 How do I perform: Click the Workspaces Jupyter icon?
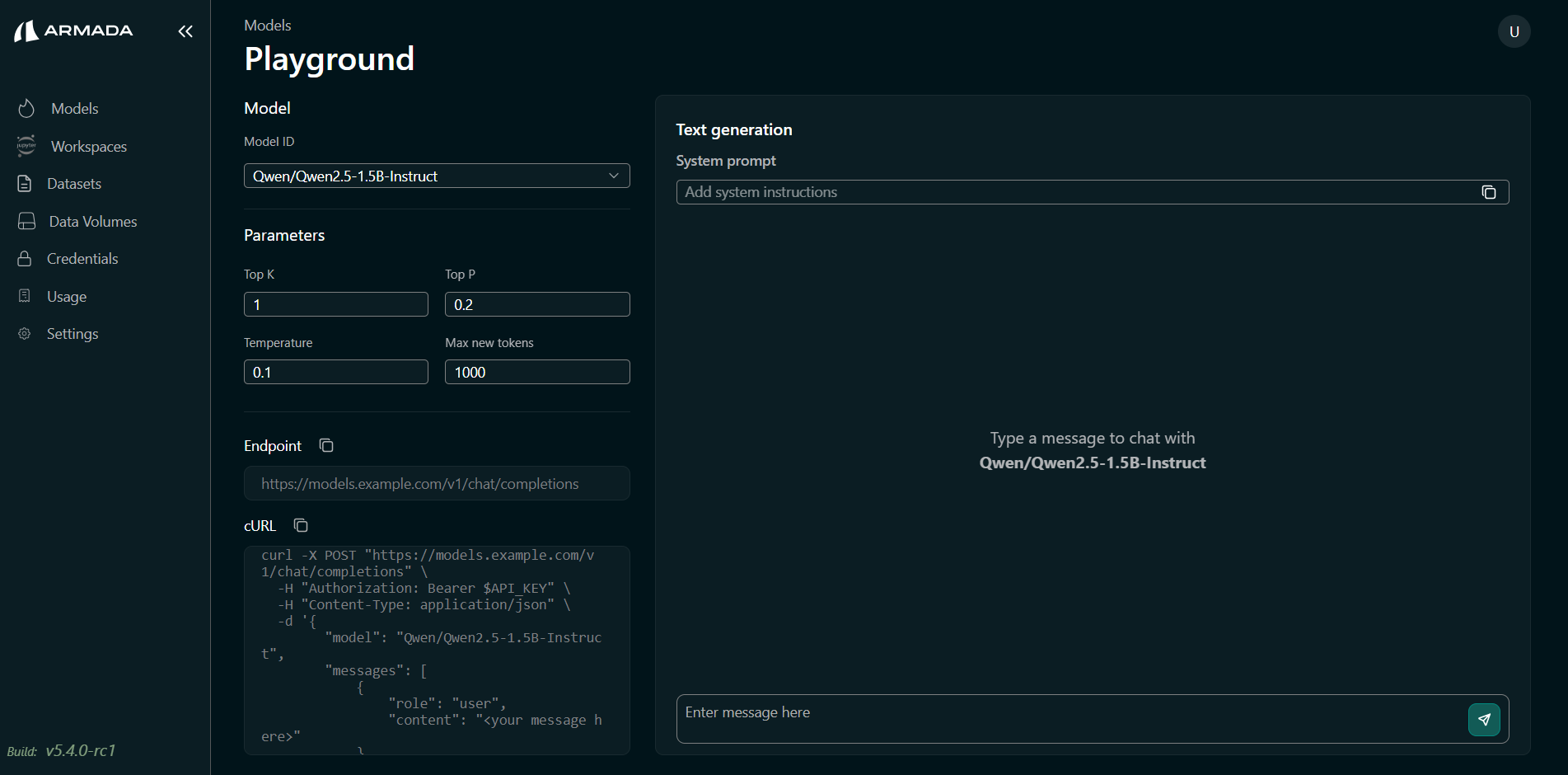[x=26, y=146]
